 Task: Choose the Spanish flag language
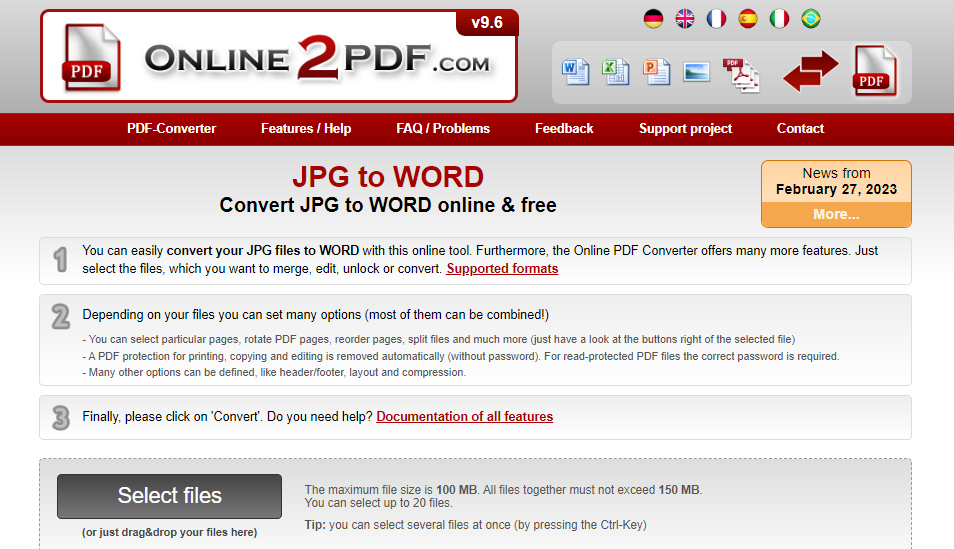click(748, 19)
